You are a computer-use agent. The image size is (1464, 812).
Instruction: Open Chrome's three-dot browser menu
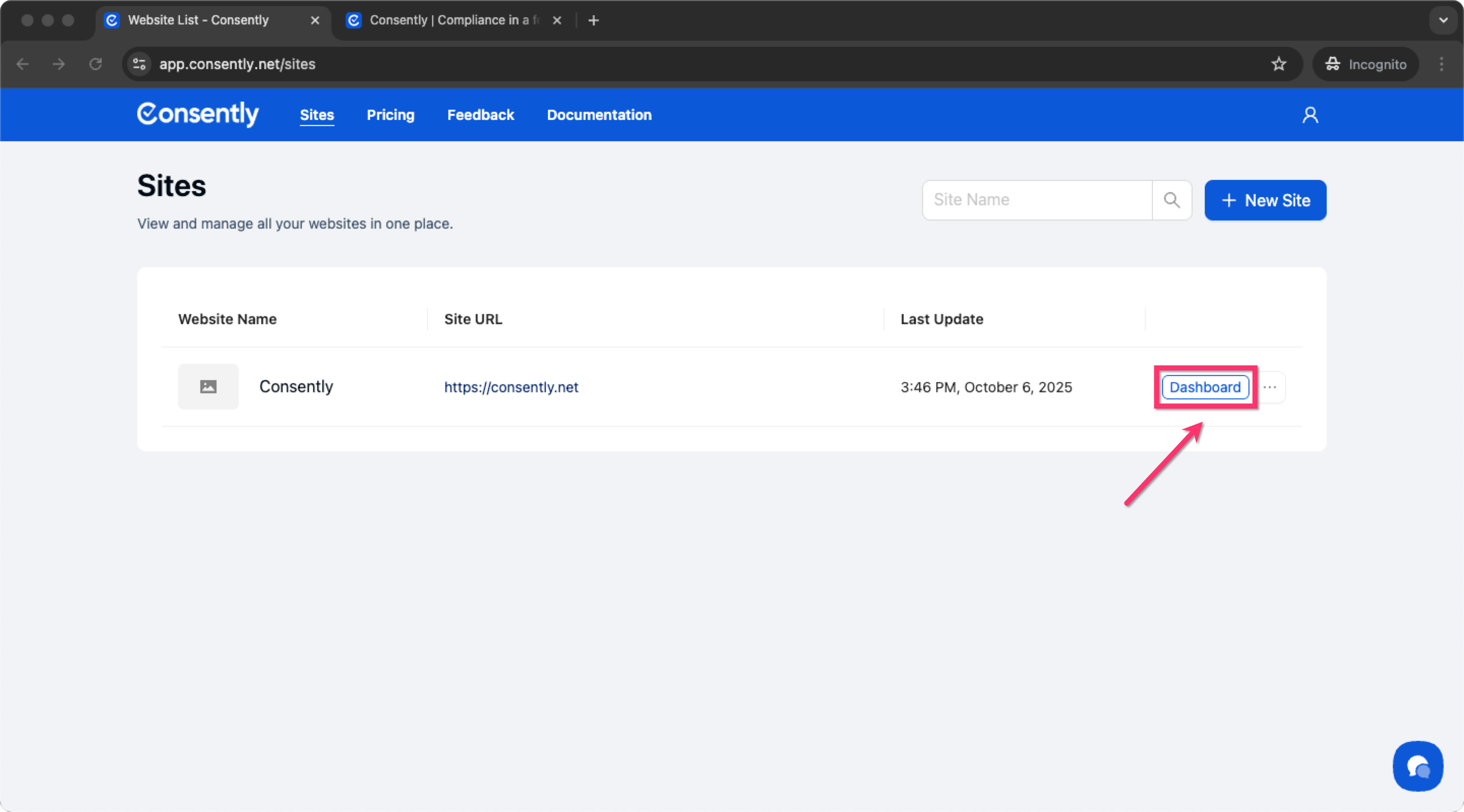click(1441, 64)
